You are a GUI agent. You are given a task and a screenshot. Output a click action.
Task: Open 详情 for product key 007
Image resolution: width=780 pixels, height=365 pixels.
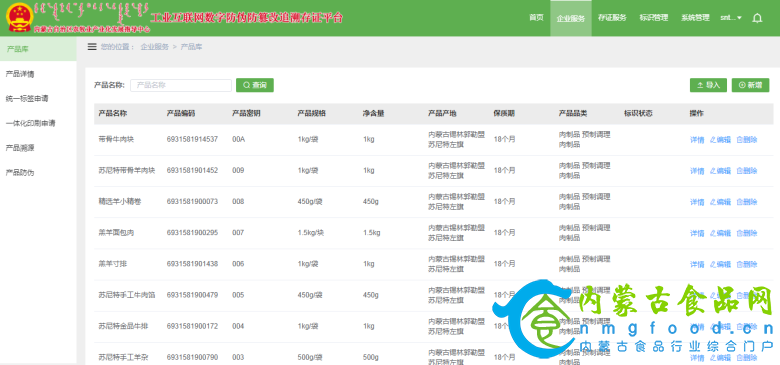(697, 233)
